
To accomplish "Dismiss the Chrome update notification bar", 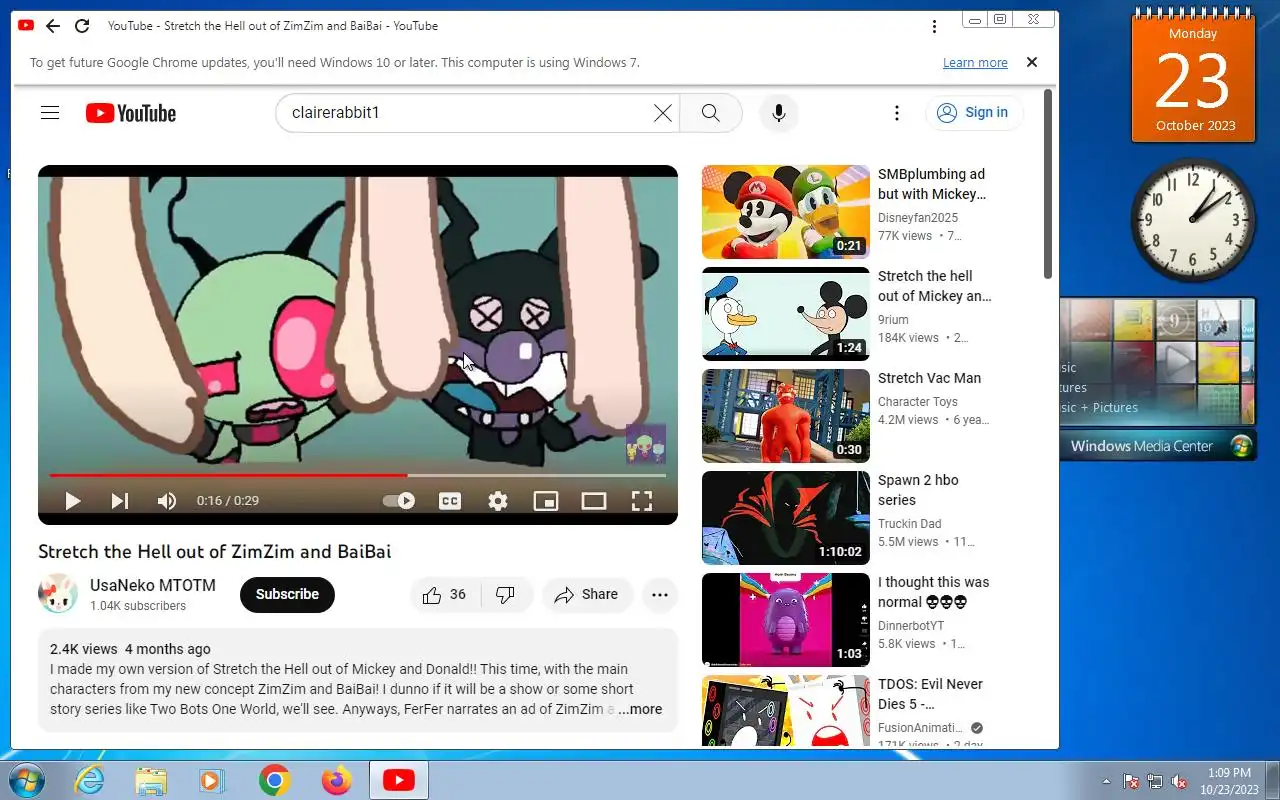I will coord(1032,62).
